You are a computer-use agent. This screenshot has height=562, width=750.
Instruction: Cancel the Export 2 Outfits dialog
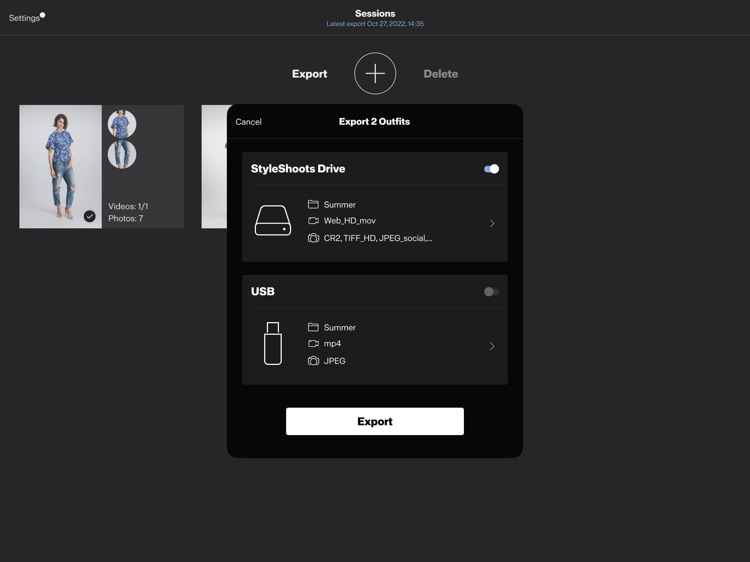tap(248, 122)
